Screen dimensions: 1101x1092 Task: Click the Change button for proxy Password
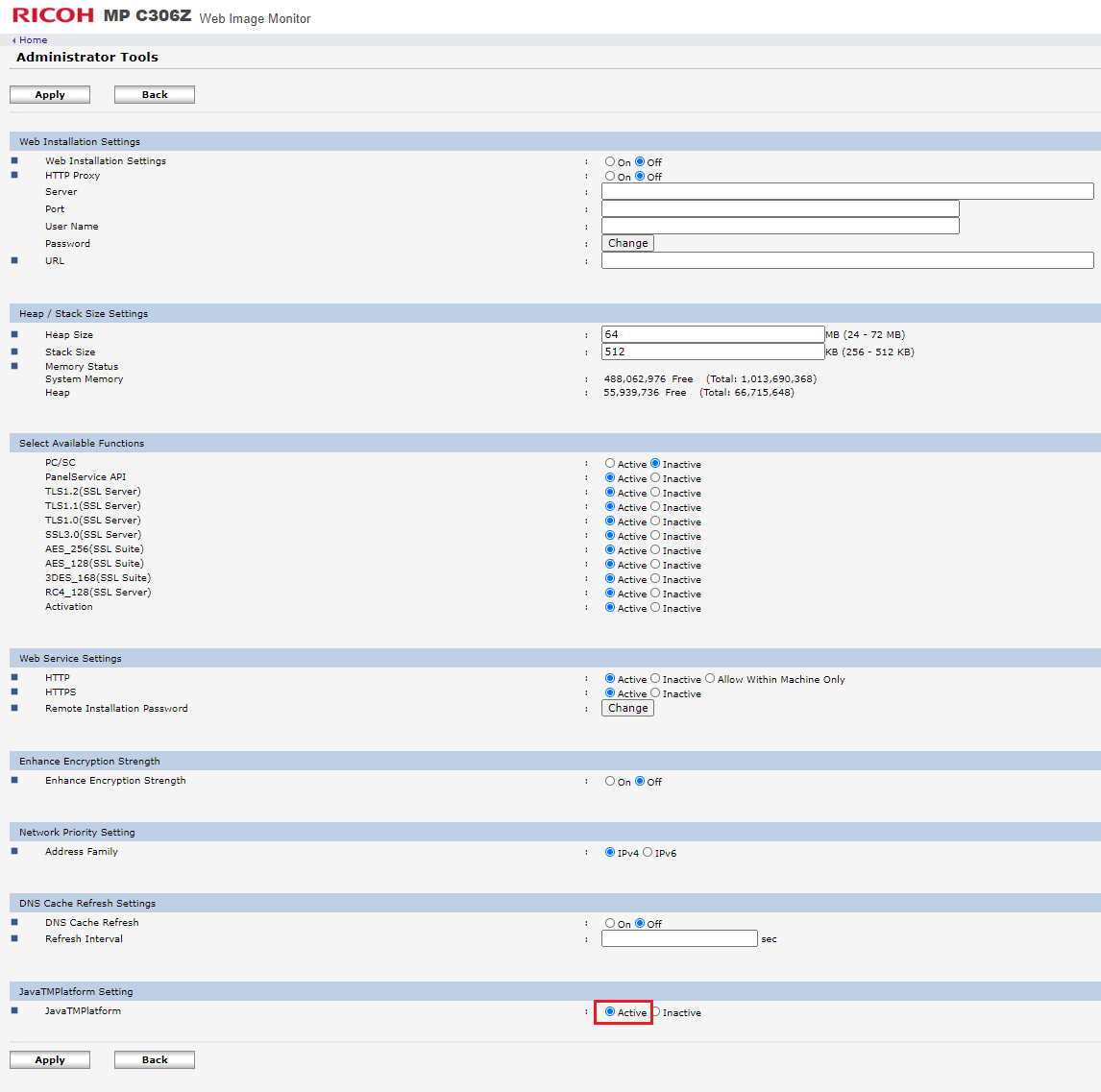[x=627, y=243]
